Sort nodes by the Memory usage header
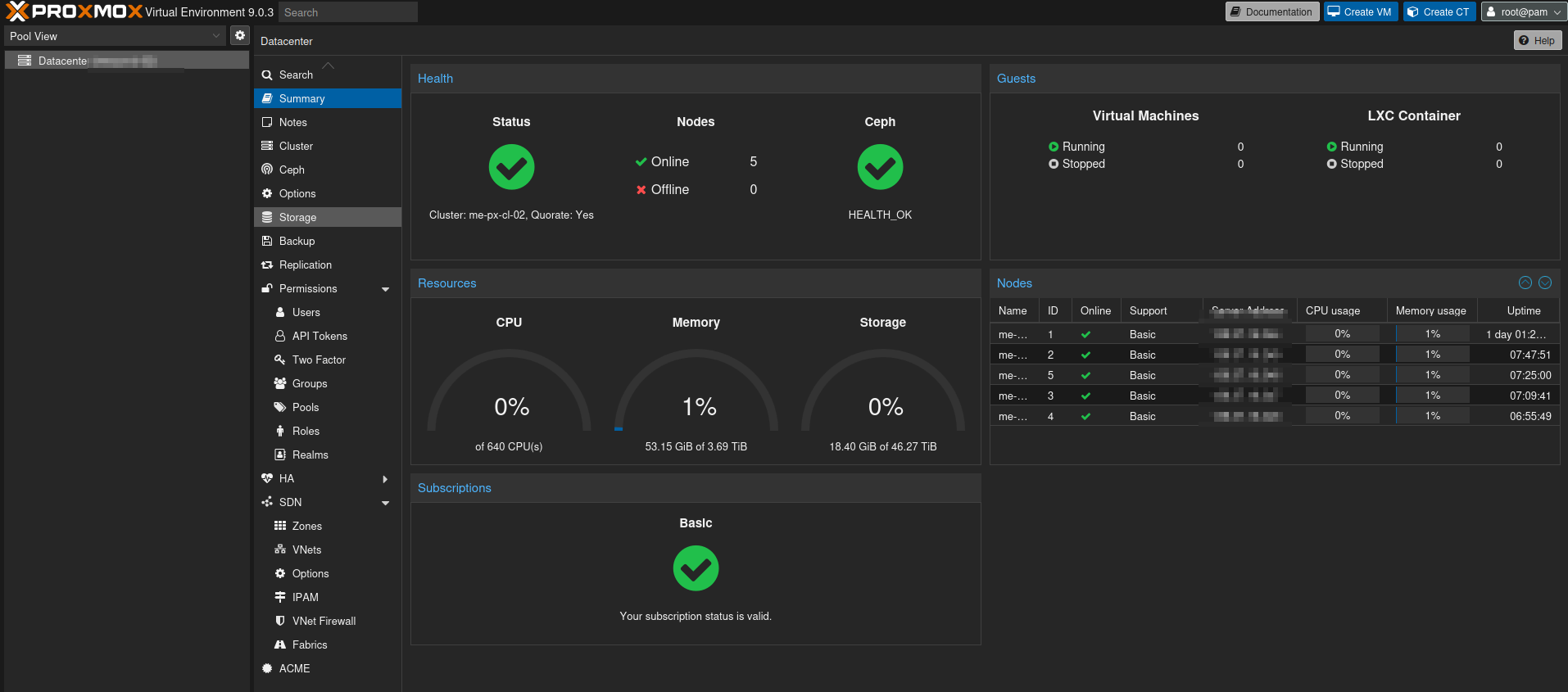1568x692 pixels. (1431, 310)
